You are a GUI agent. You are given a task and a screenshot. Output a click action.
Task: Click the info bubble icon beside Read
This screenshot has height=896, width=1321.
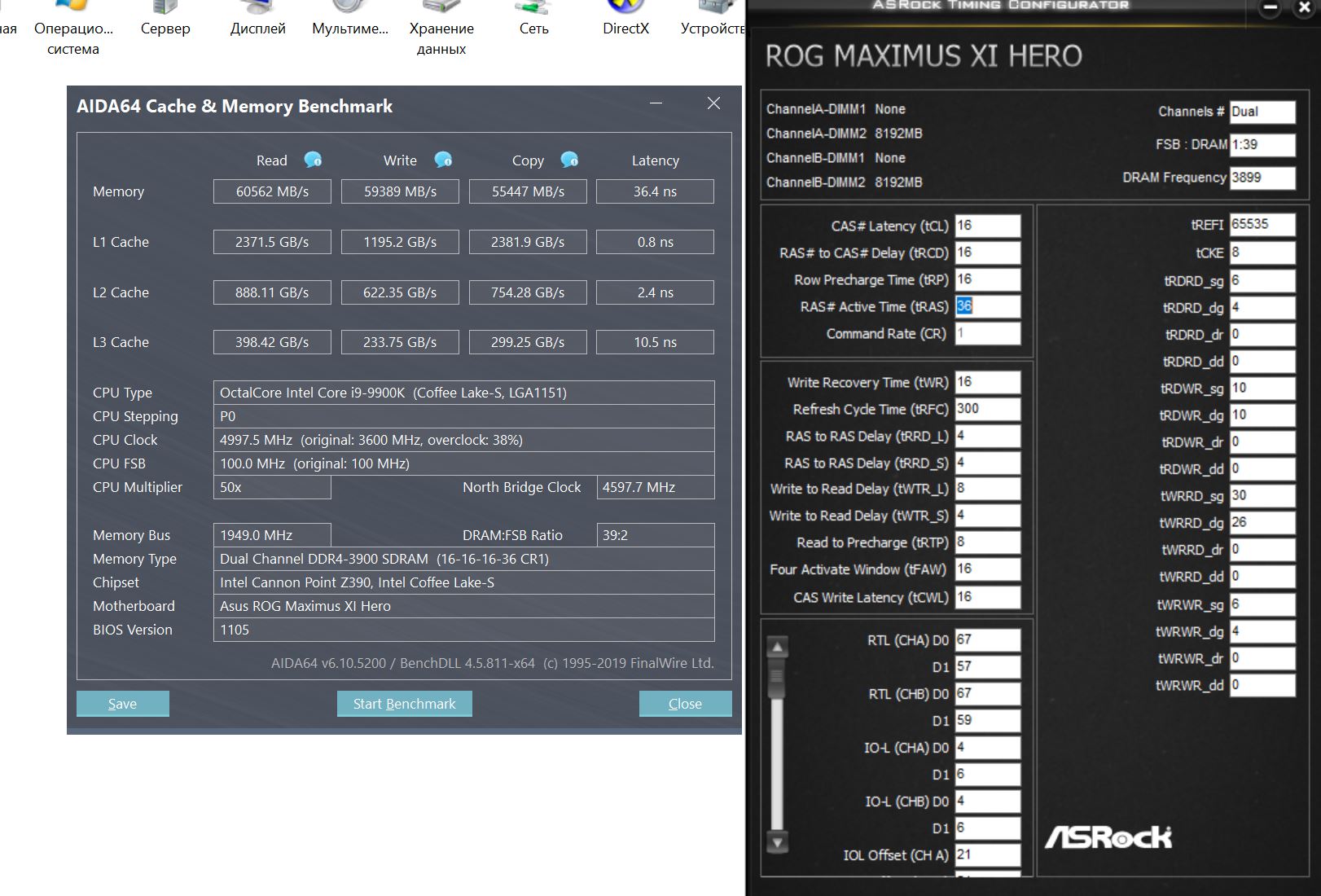[x=313, y=160]
